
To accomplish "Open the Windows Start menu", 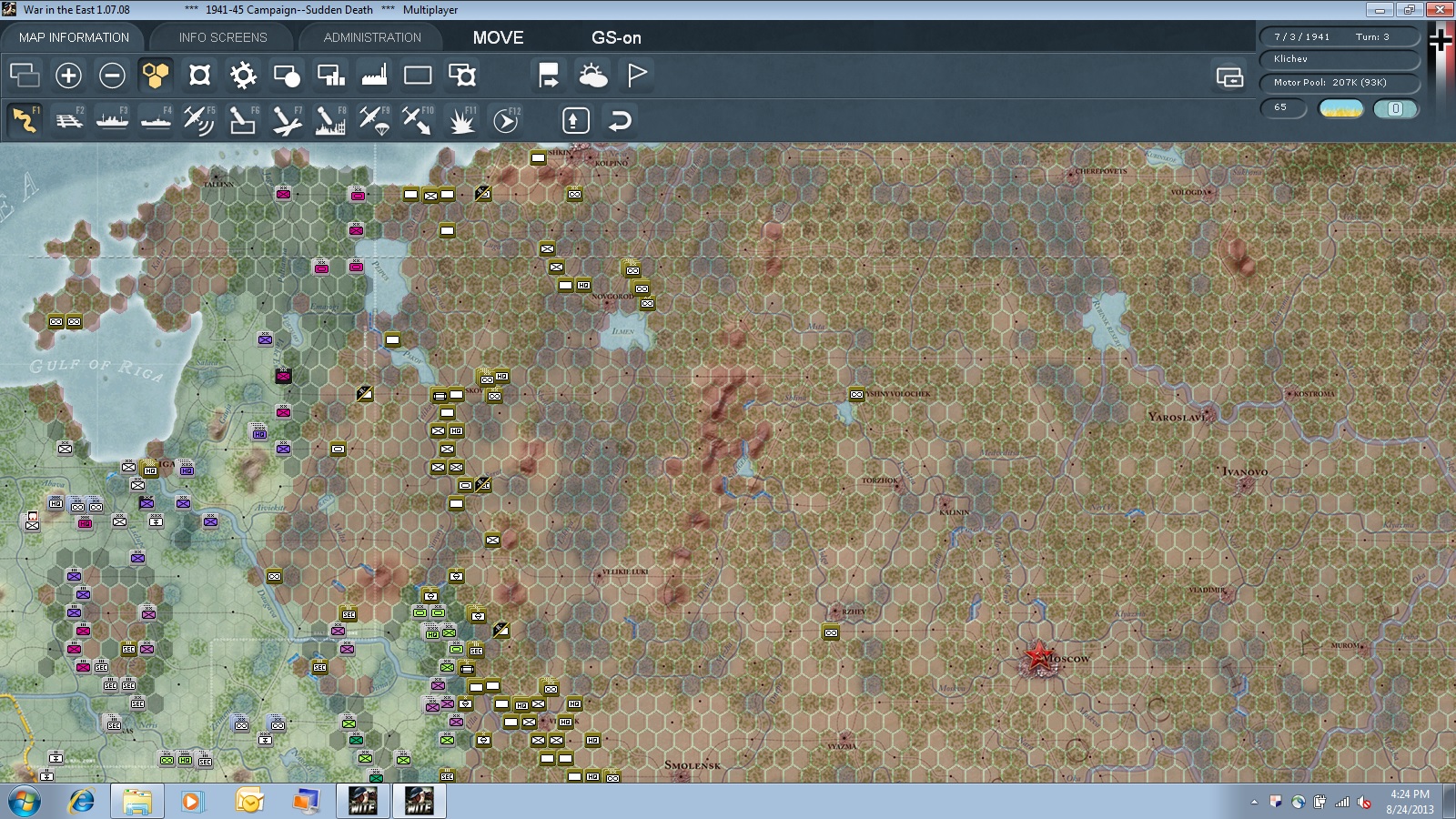I will tap(24, 802).
